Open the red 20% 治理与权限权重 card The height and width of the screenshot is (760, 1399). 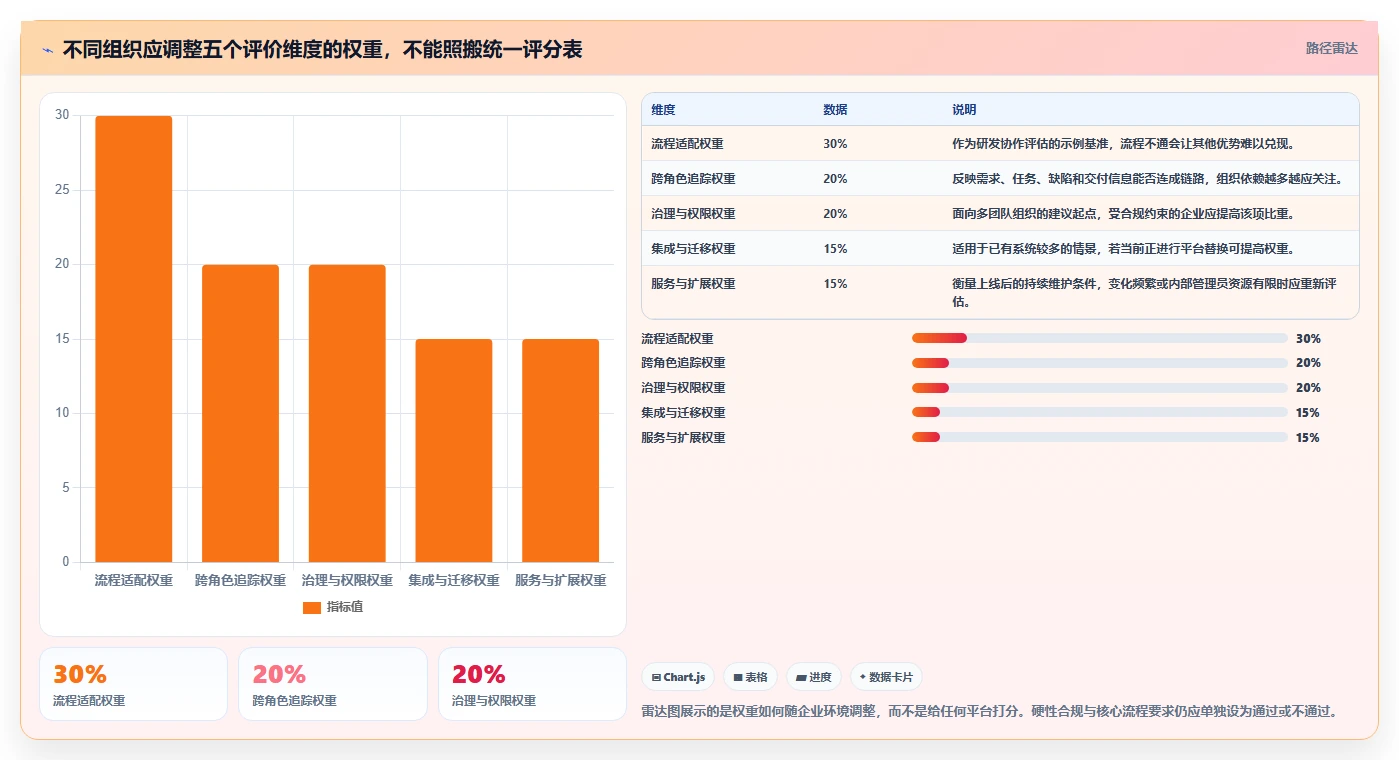532,684
